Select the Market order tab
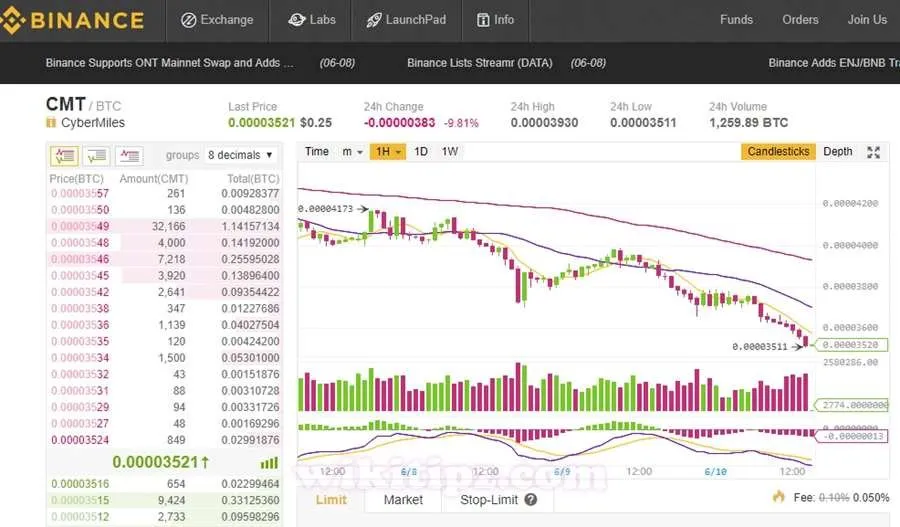This screenshot has height=527, width=900. [403, 499]
